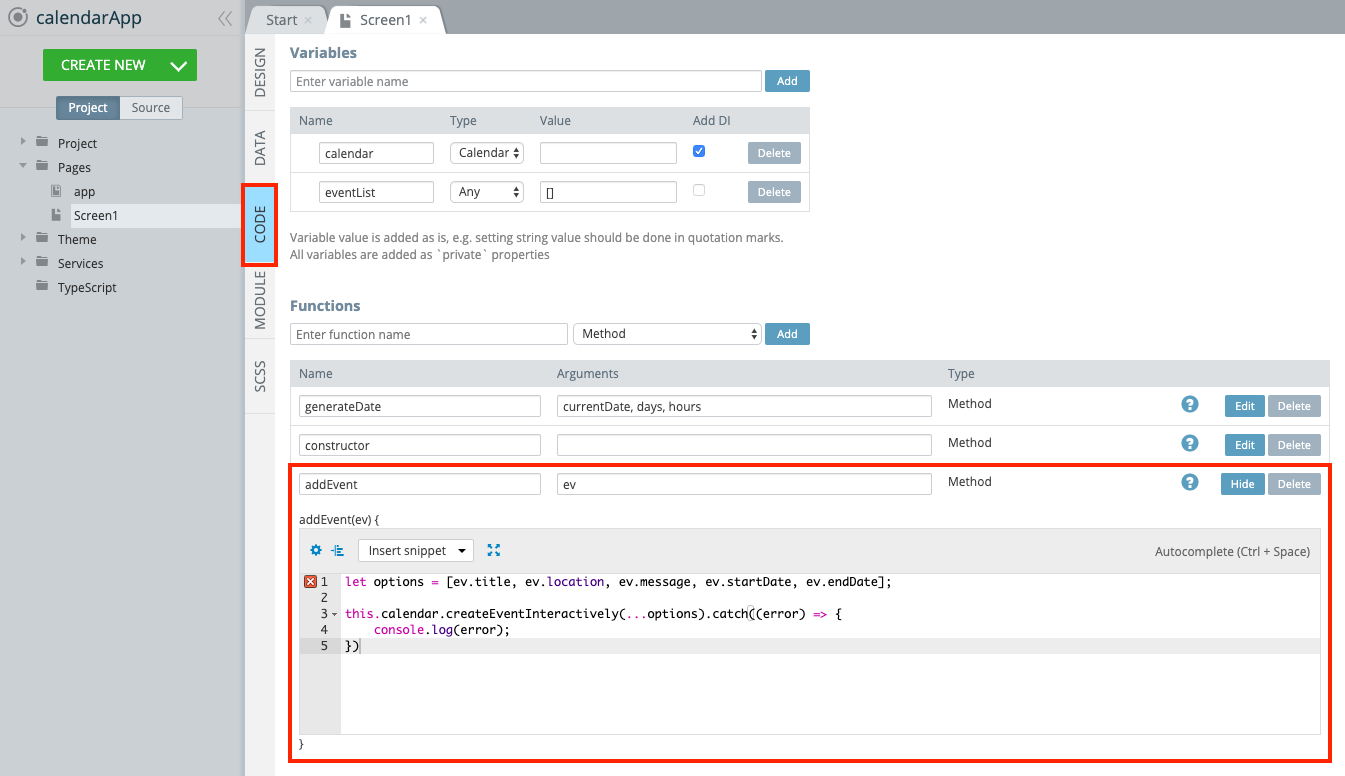This screenshot has width=1345, height=776.
Task: Hide the addEvent function code
Action: (1242, 484)
